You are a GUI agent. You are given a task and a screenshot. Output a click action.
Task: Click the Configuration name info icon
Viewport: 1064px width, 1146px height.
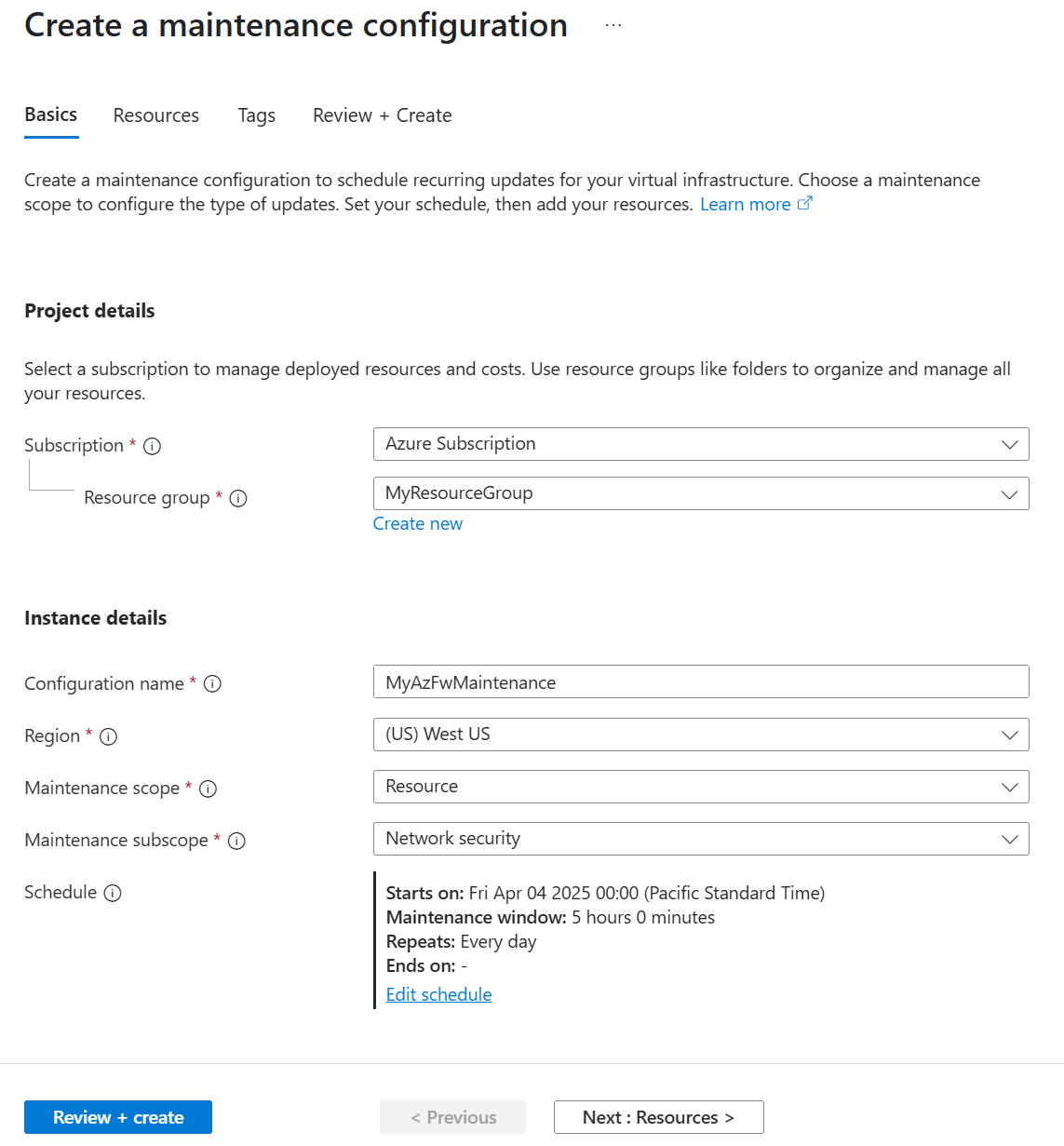coord(212,683)
